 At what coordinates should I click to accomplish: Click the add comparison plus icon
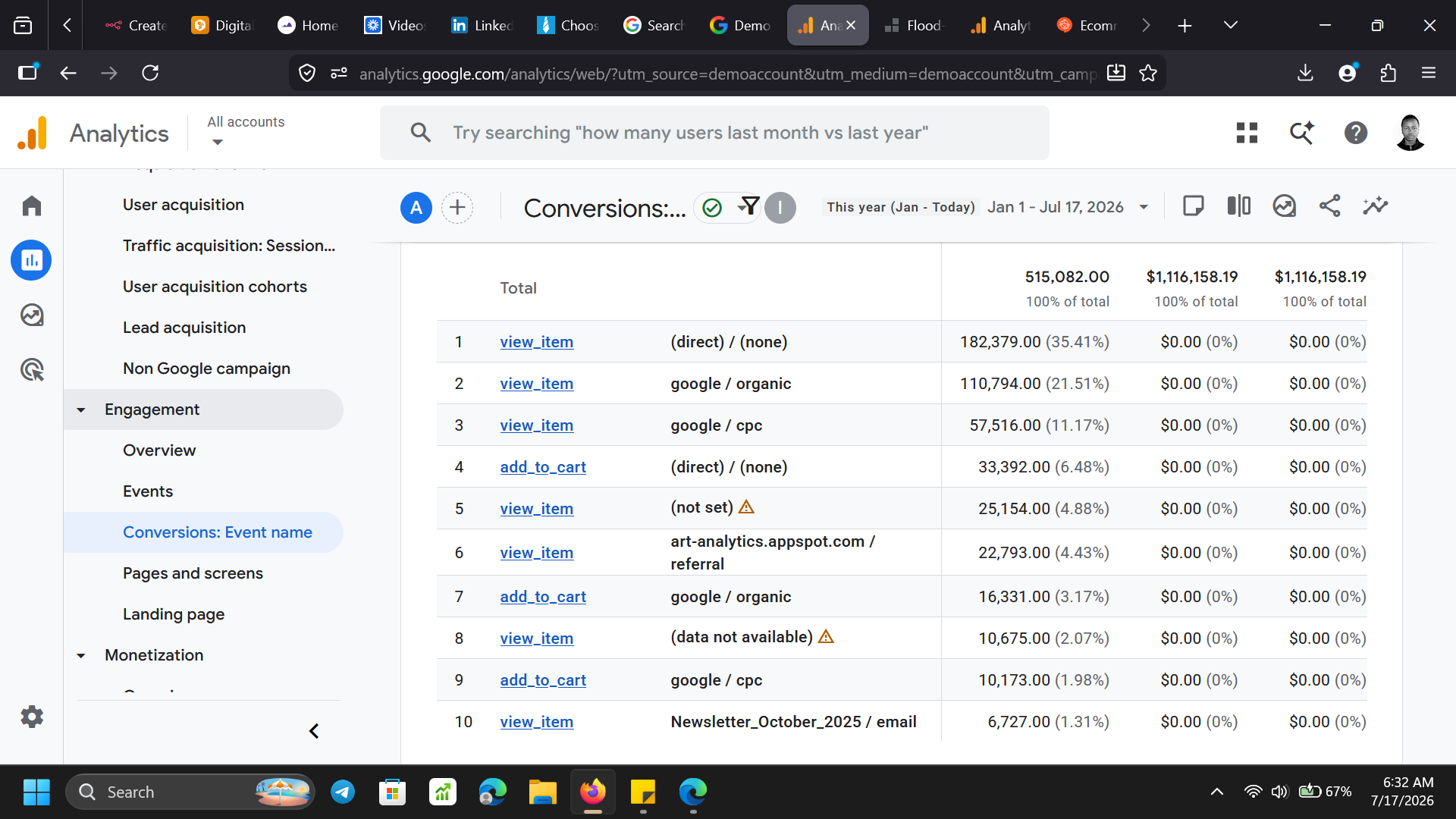(457, 207)
